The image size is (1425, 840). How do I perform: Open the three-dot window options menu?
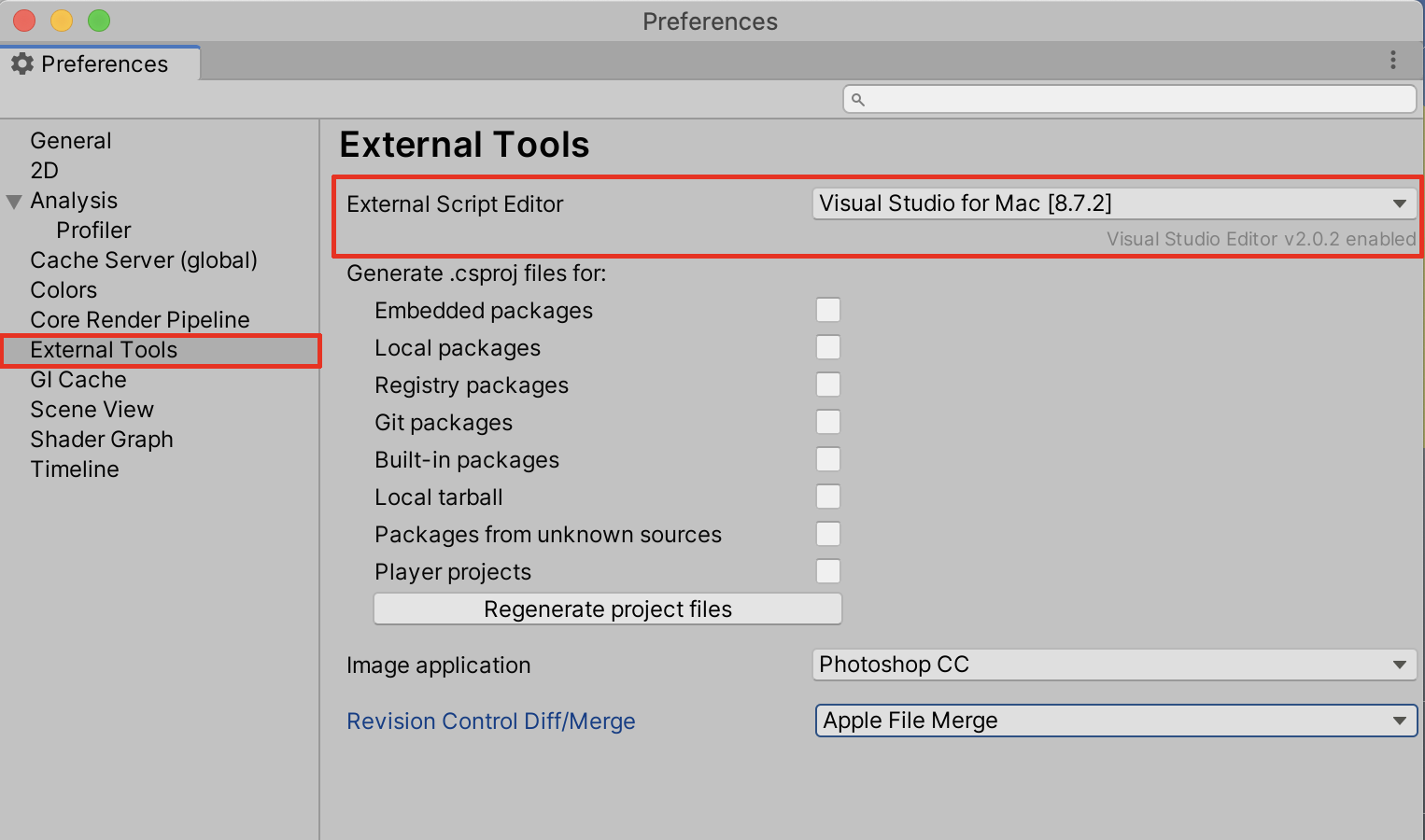pyautogui.click(x=1392, y=60)
